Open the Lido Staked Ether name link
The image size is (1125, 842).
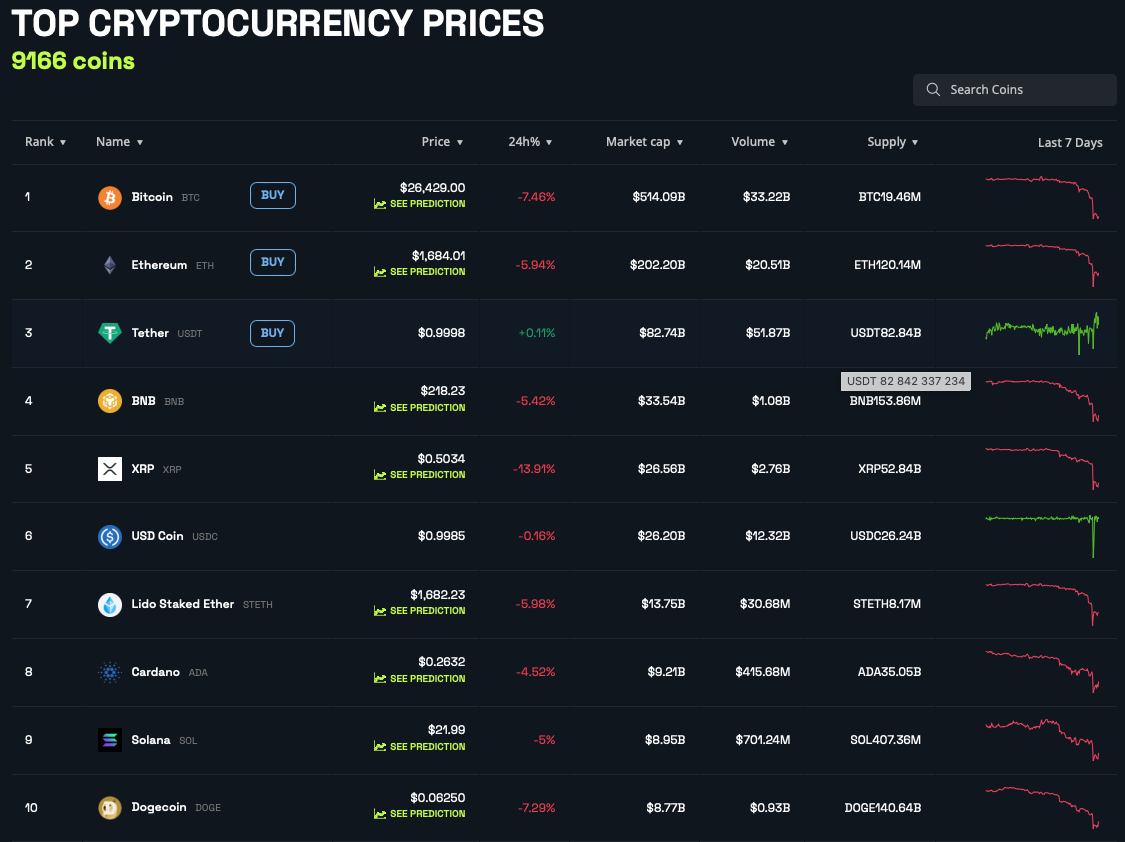coord(182,604)
